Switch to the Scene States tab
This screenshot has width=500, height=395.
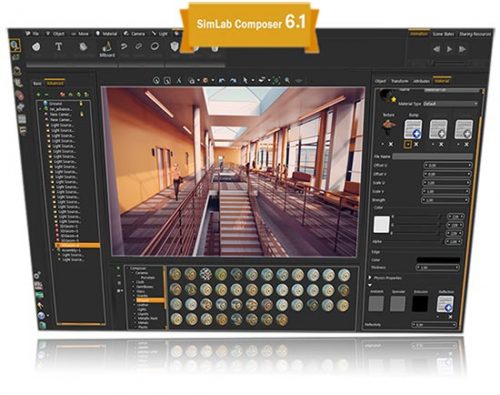click(x=443, y=34)
